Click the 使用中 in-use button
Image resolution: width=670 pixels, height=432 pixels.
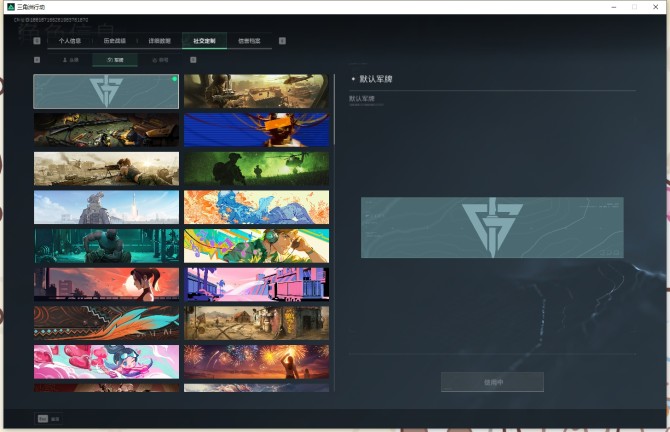tap(492, 382)
